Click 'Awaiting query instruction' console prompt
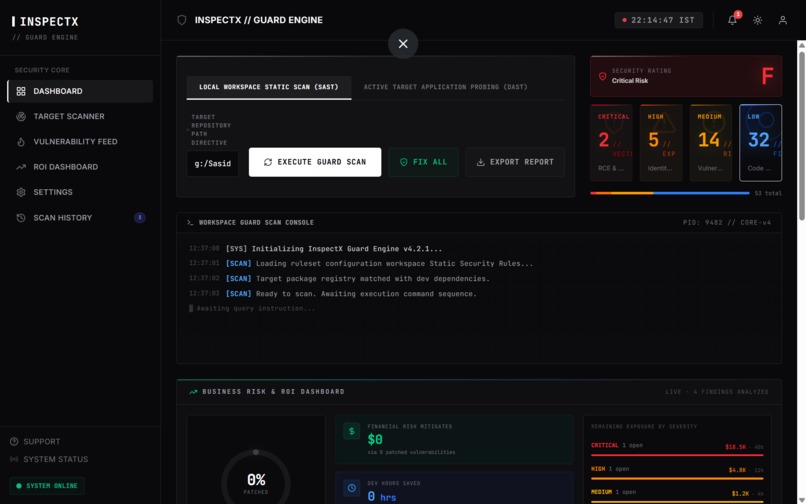 252,309
